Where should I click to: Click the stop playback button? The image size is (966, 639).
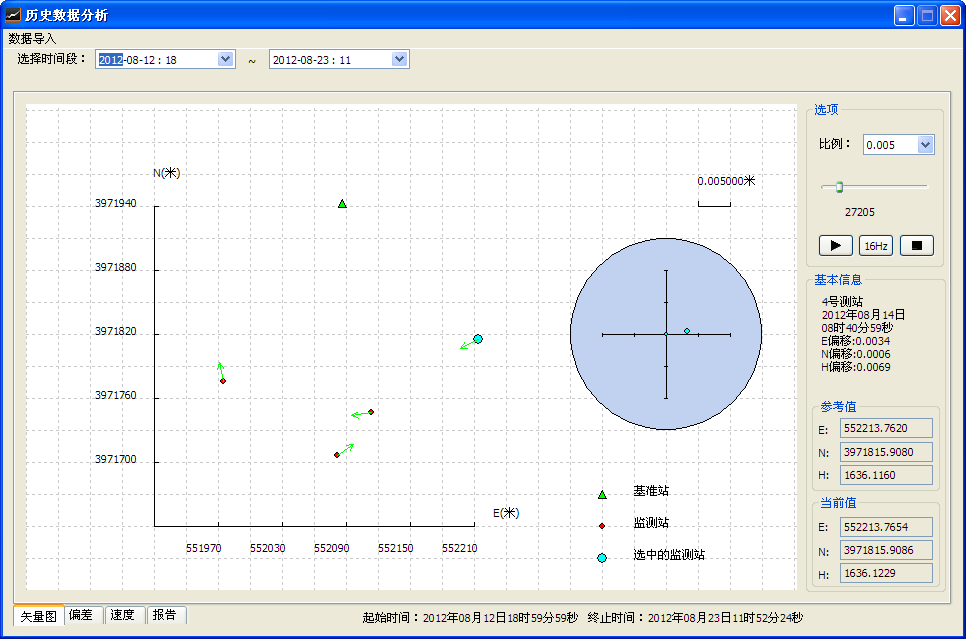(917, 245)
